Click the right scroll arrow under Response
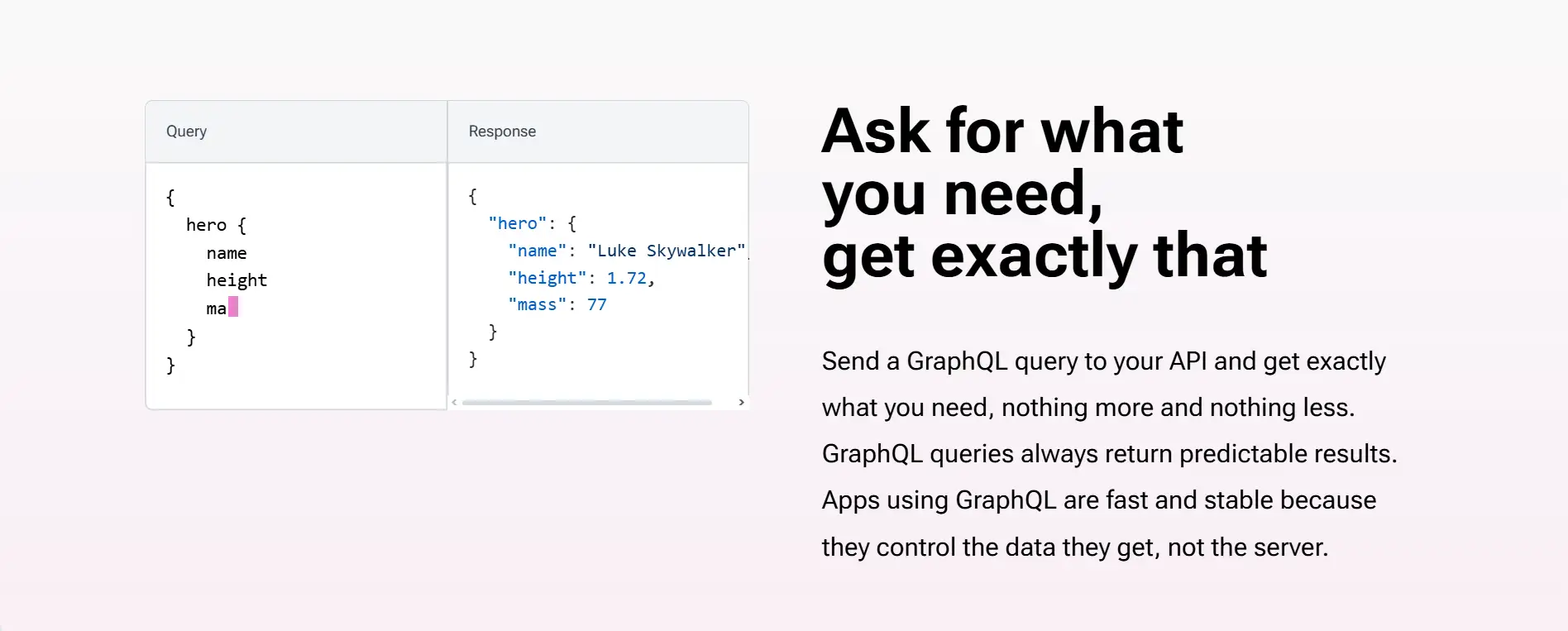This screenshot has width=1568, height=631. click(741, 403)
